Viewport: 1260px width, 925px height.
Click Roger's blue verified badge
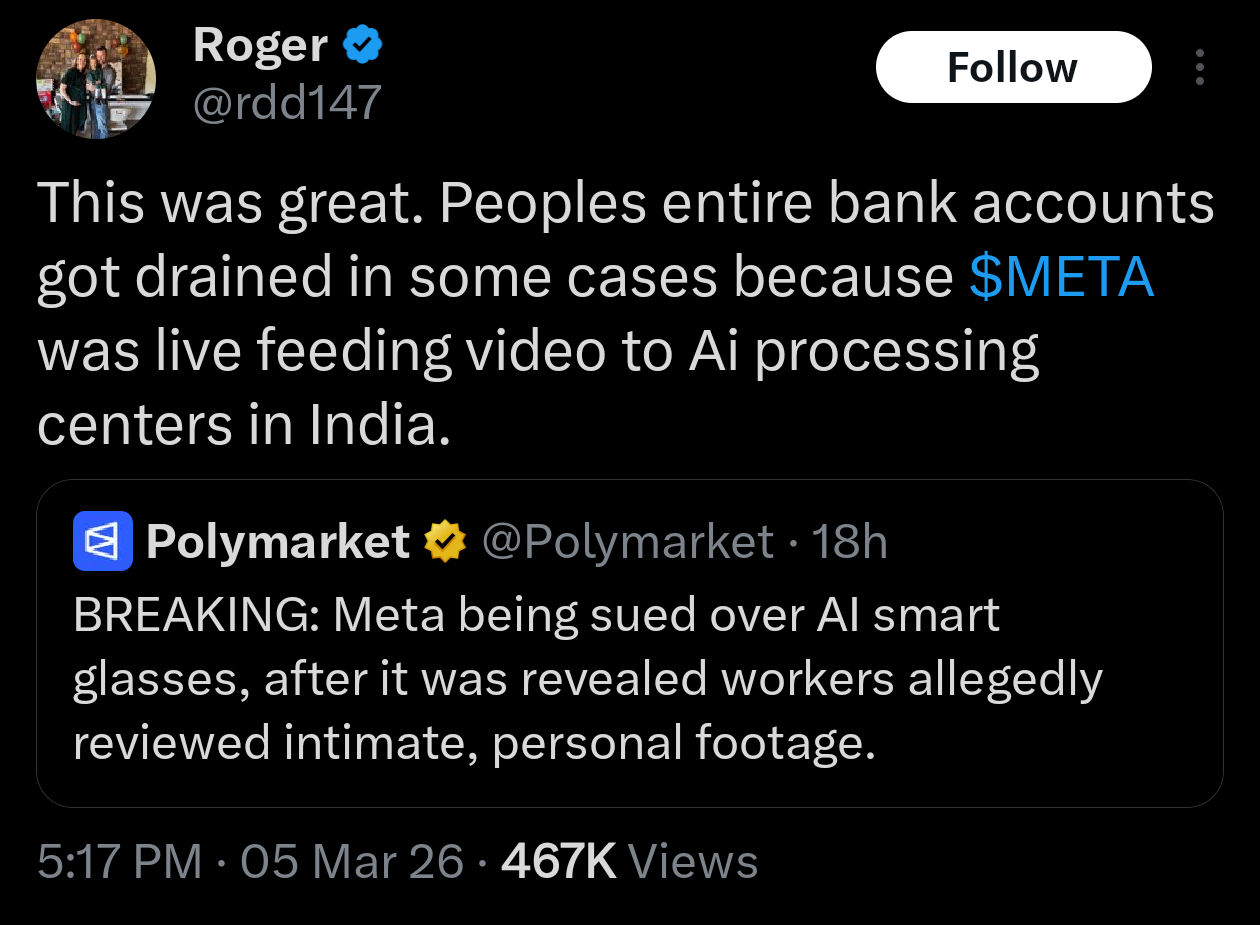pyautogui.click(x=361, y=45)
